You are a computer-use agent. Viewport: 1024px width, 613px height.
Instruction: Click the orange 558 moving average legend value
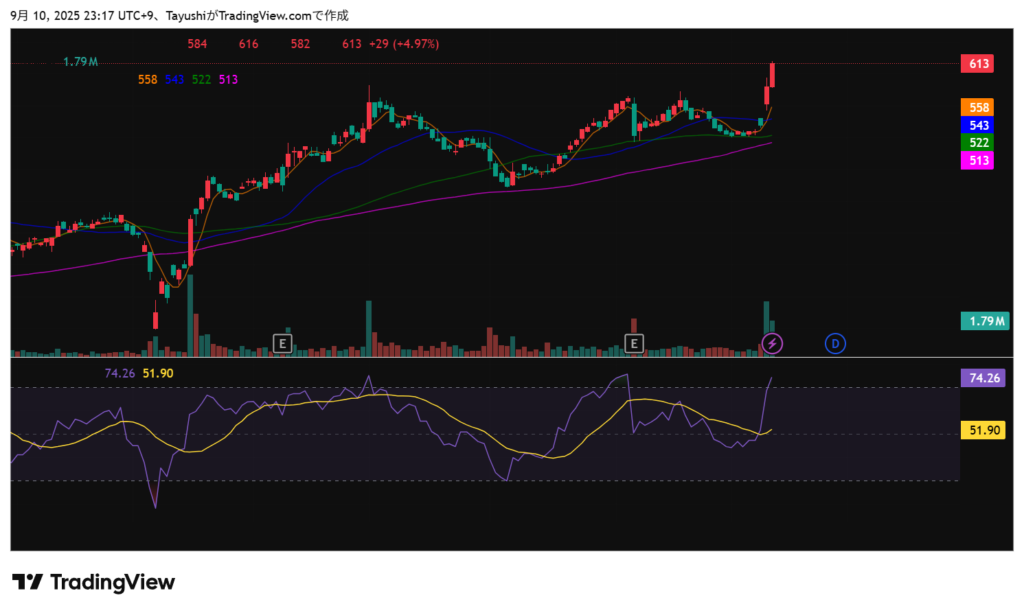click(x=148, y=79)
